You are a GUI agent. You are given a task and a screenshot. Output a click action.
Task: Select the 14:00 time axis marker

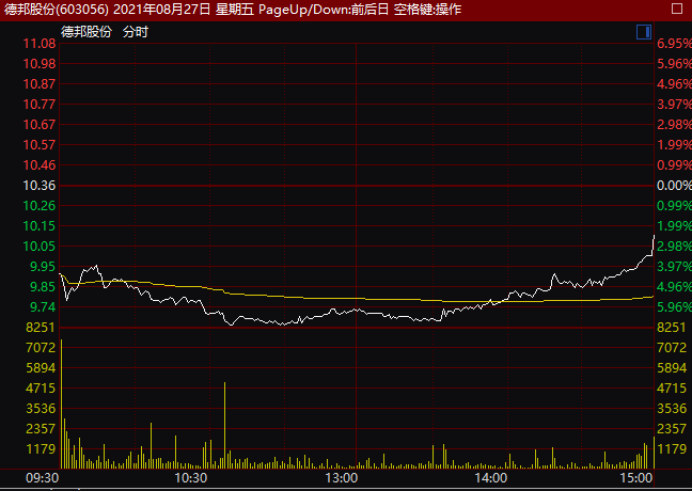tap(490, 479)
